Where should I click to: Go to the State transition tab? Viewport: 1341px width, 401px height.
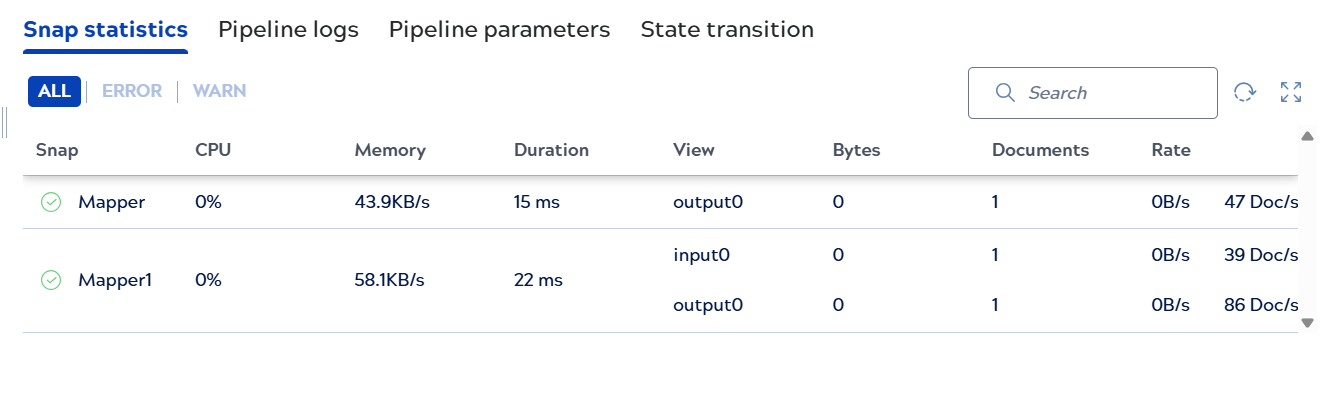[x=727, y=30]
